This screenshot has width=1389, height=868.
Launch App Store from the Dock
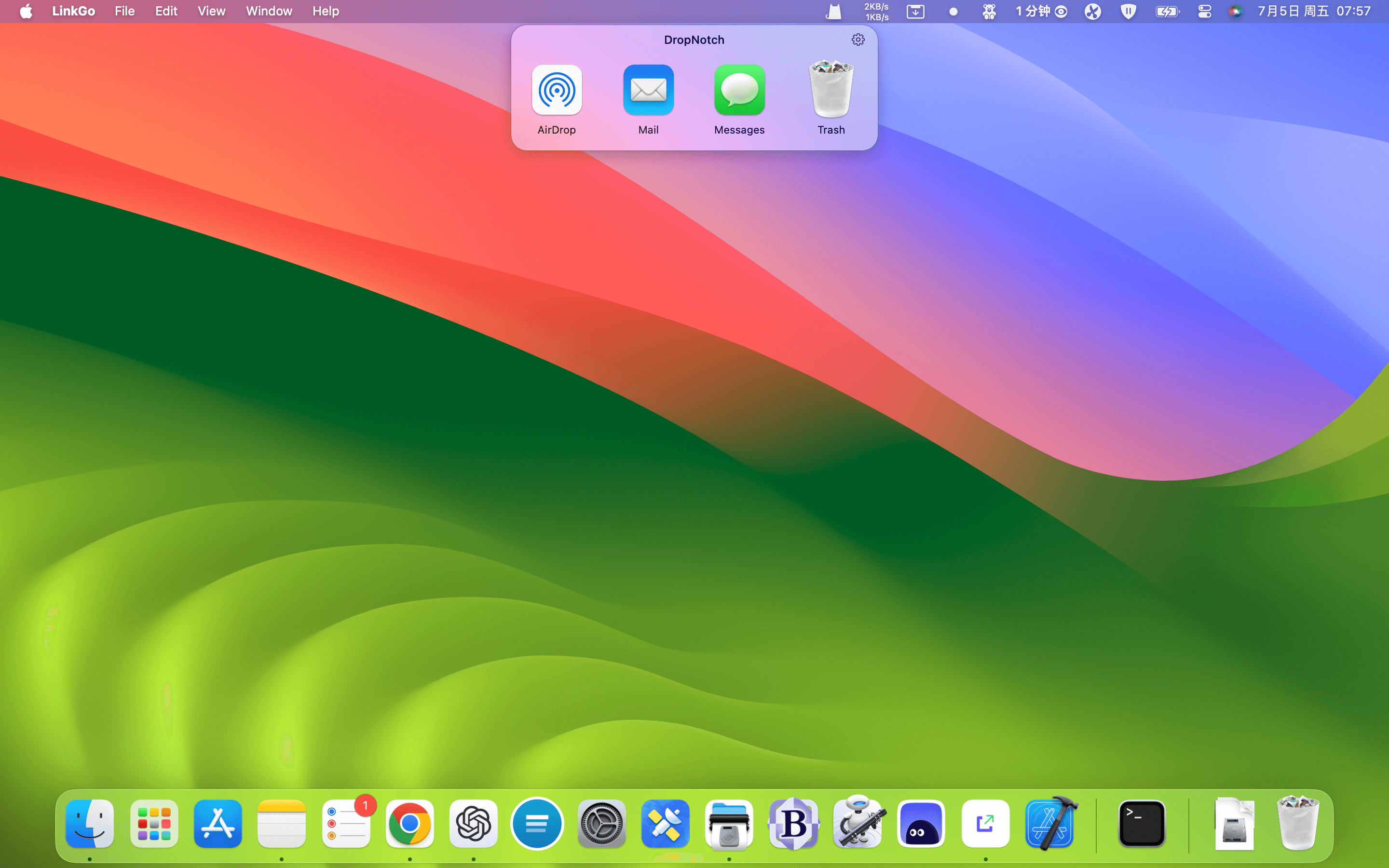[218, 823]
